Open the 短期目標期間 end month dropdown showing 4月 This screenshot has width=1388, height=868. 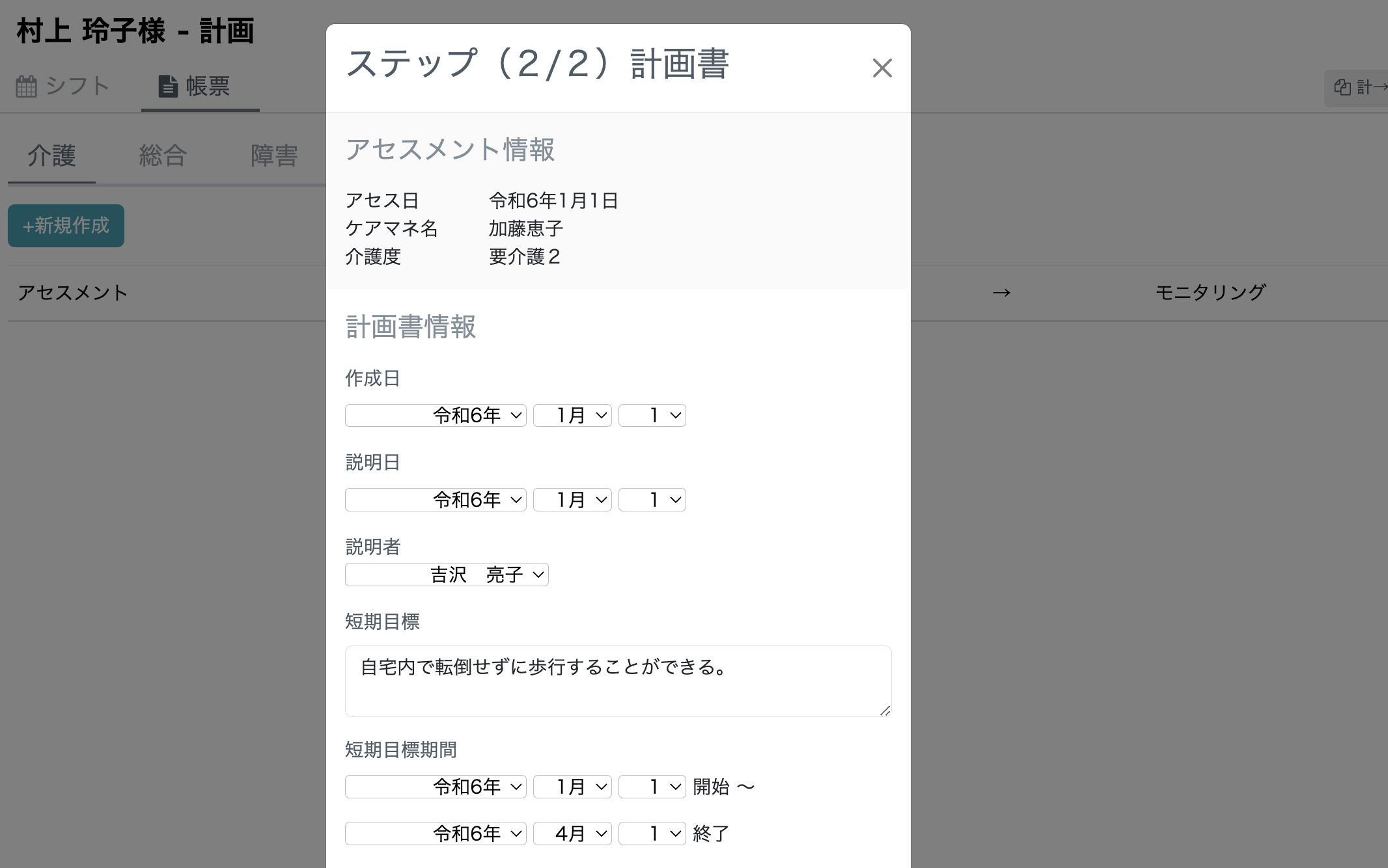point(572,834)
